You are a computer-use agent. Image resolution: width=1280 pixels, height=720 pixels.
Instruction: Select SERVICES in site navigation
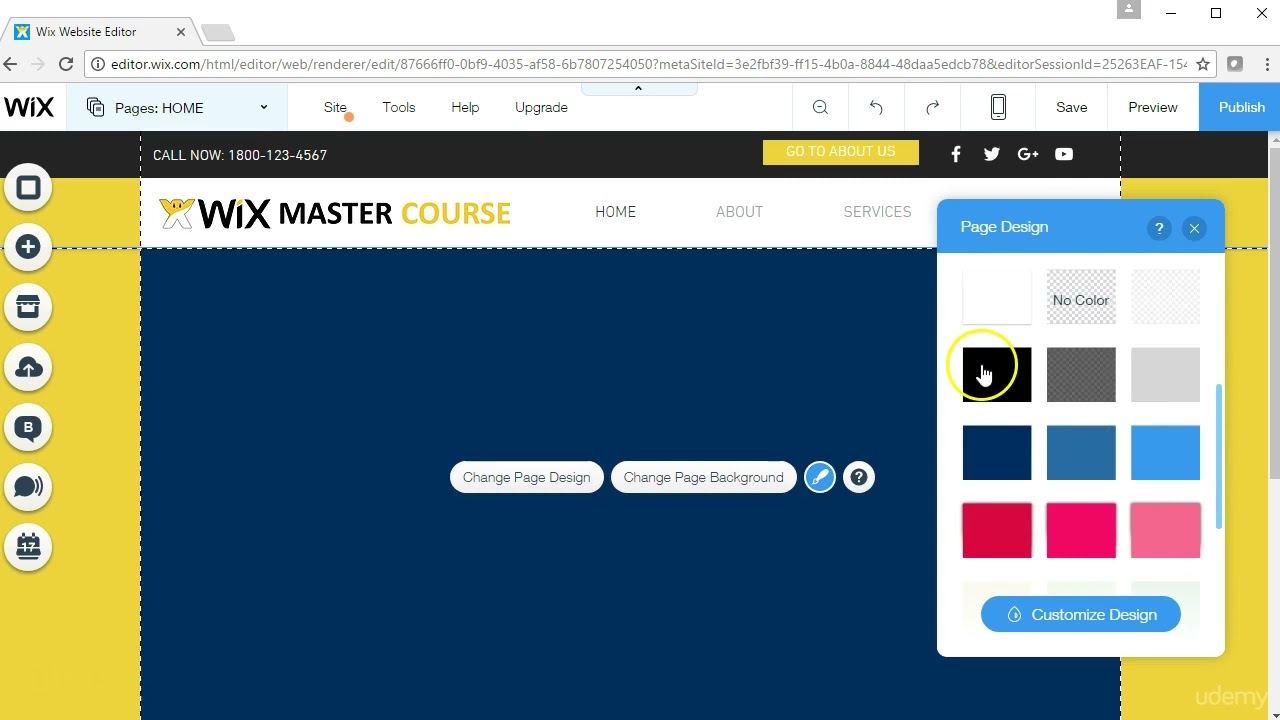tap(877, 212)
